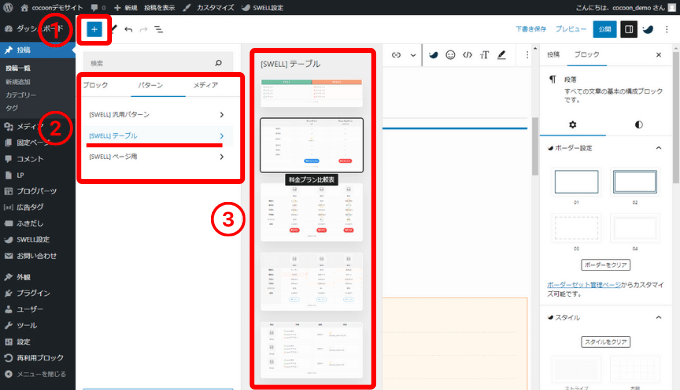Collapse the スタイル panel
The height and width of the screenshot is (390, 680).
point(605,318)
